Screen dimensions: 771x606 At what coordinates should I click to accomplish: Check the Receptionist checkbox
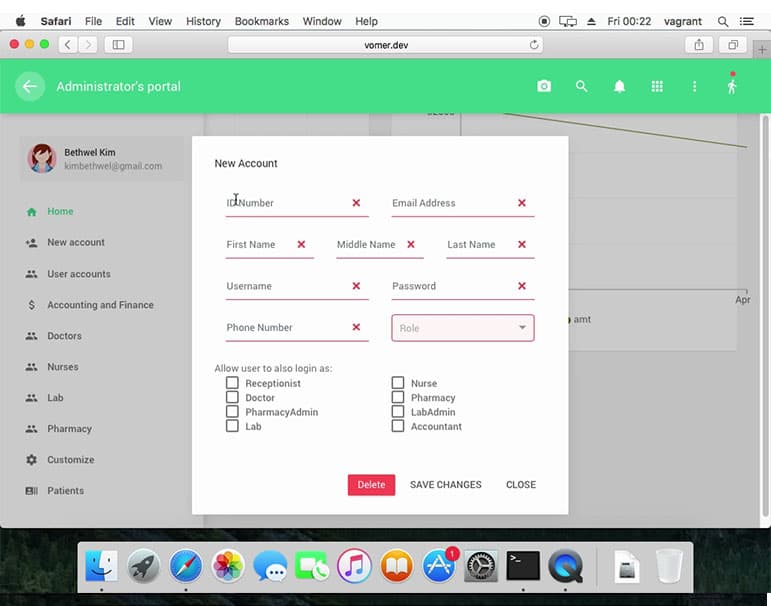(x=232, y=383)
